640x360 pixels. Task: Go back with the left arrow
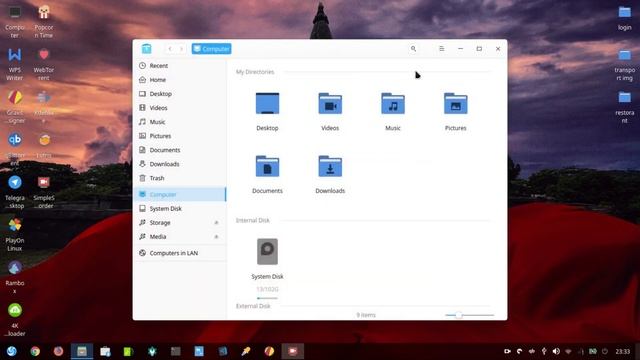tap(170, 49)
